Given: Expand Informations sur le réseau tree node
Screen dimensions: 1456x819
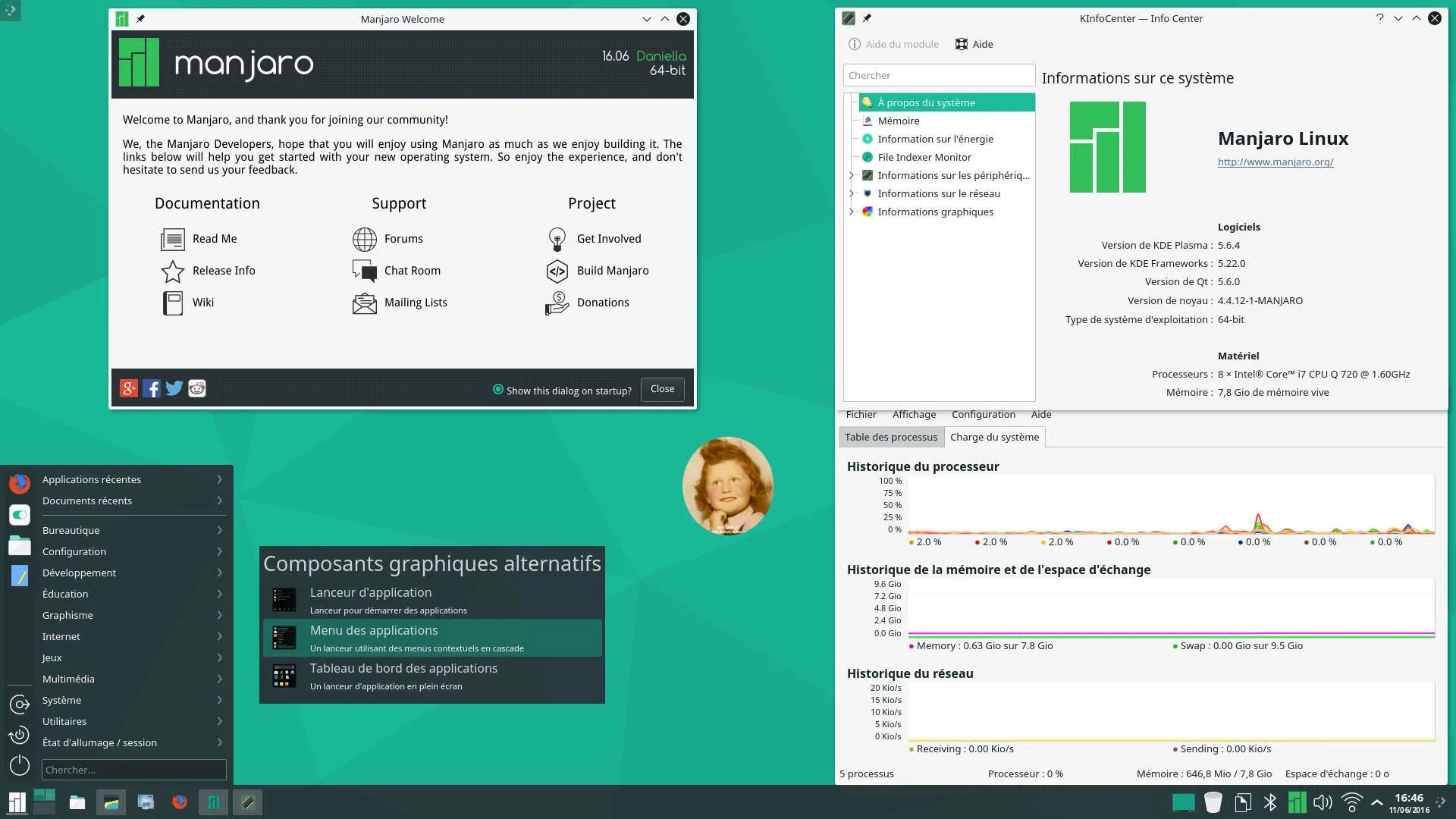Looking at the screenshot, I should (x=852, y=193).
